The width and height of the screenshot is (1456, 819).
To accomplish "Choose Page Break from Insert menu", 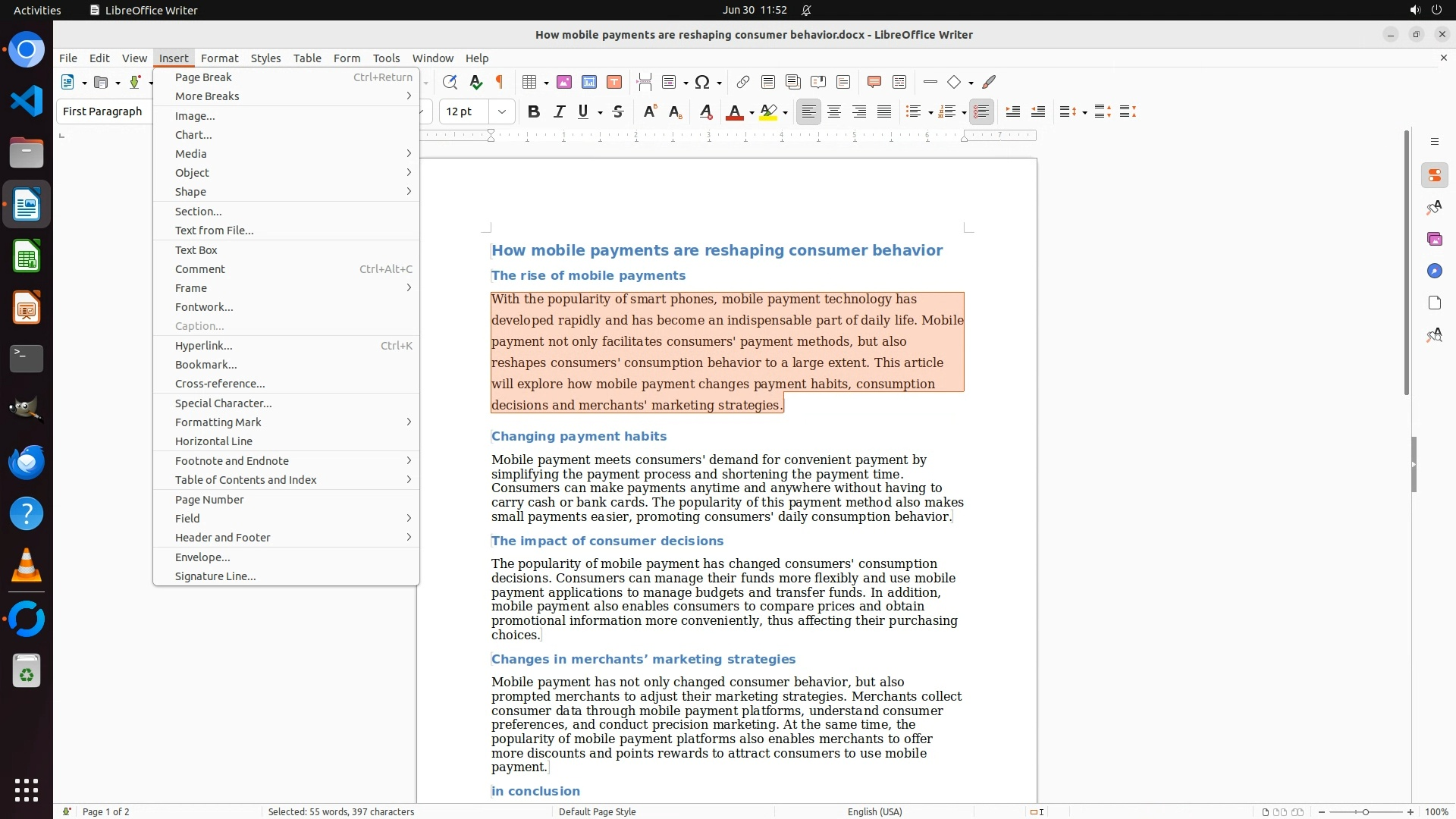I will pos(203,77).
